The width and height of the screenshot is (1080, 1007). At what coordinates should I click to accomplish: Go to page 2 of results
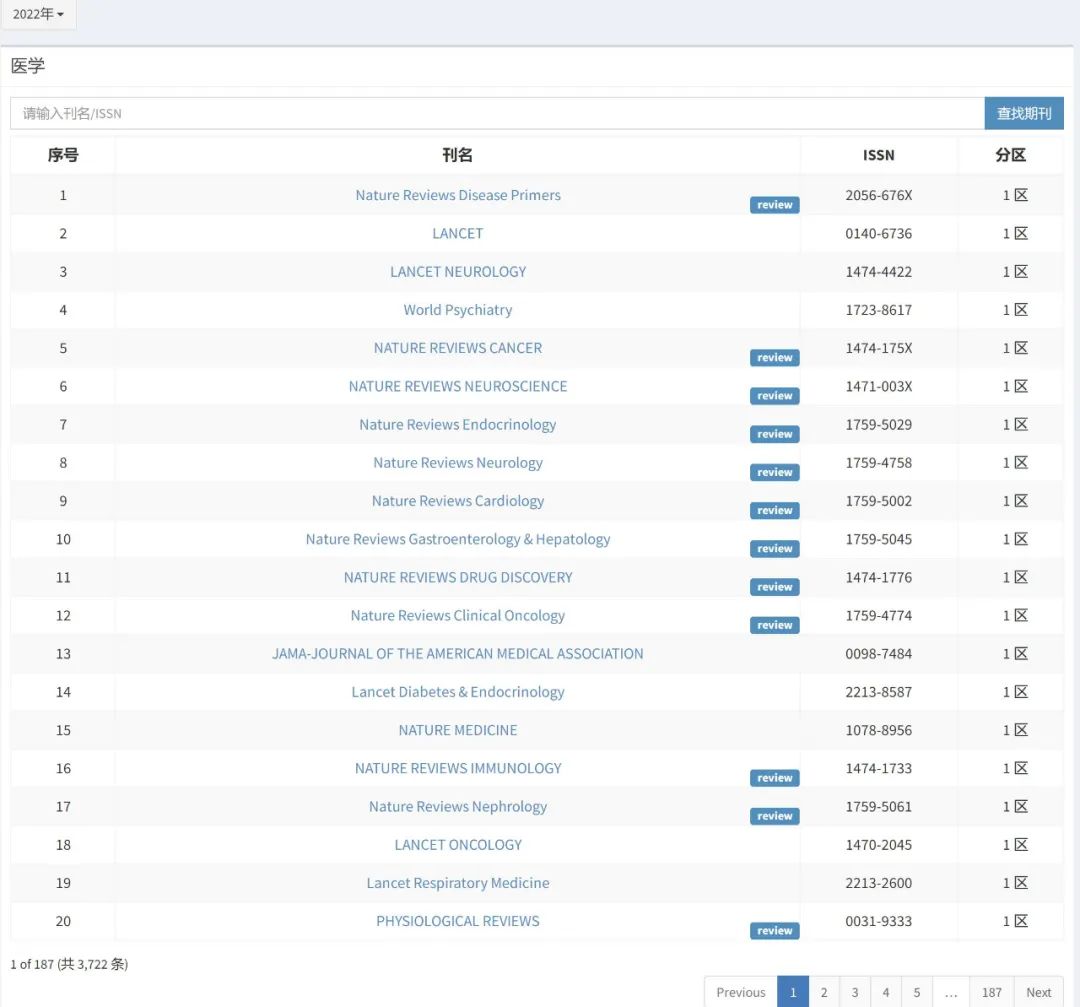point(824,992)
